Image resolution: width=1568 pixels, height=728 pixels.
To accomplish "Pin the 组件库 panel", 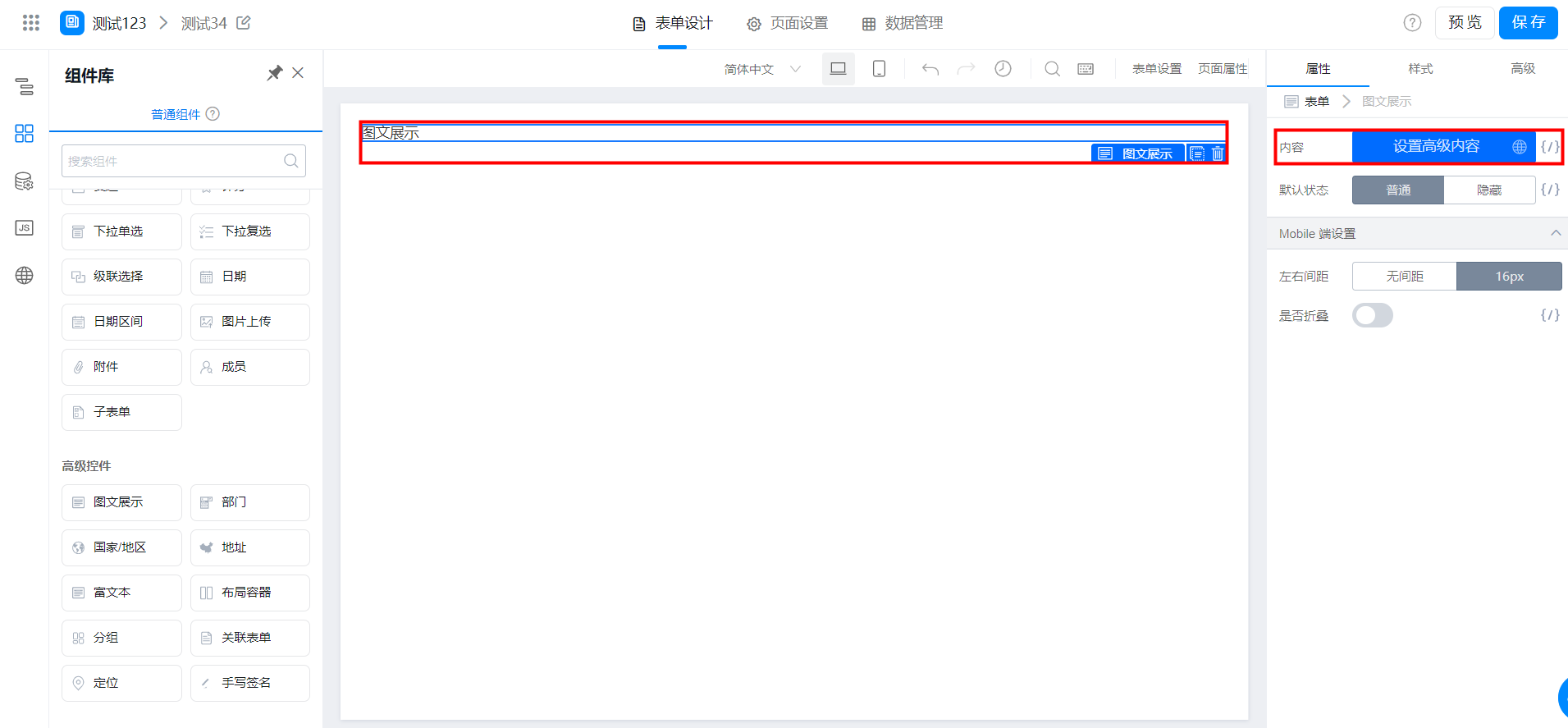I will tap(275, 73).
